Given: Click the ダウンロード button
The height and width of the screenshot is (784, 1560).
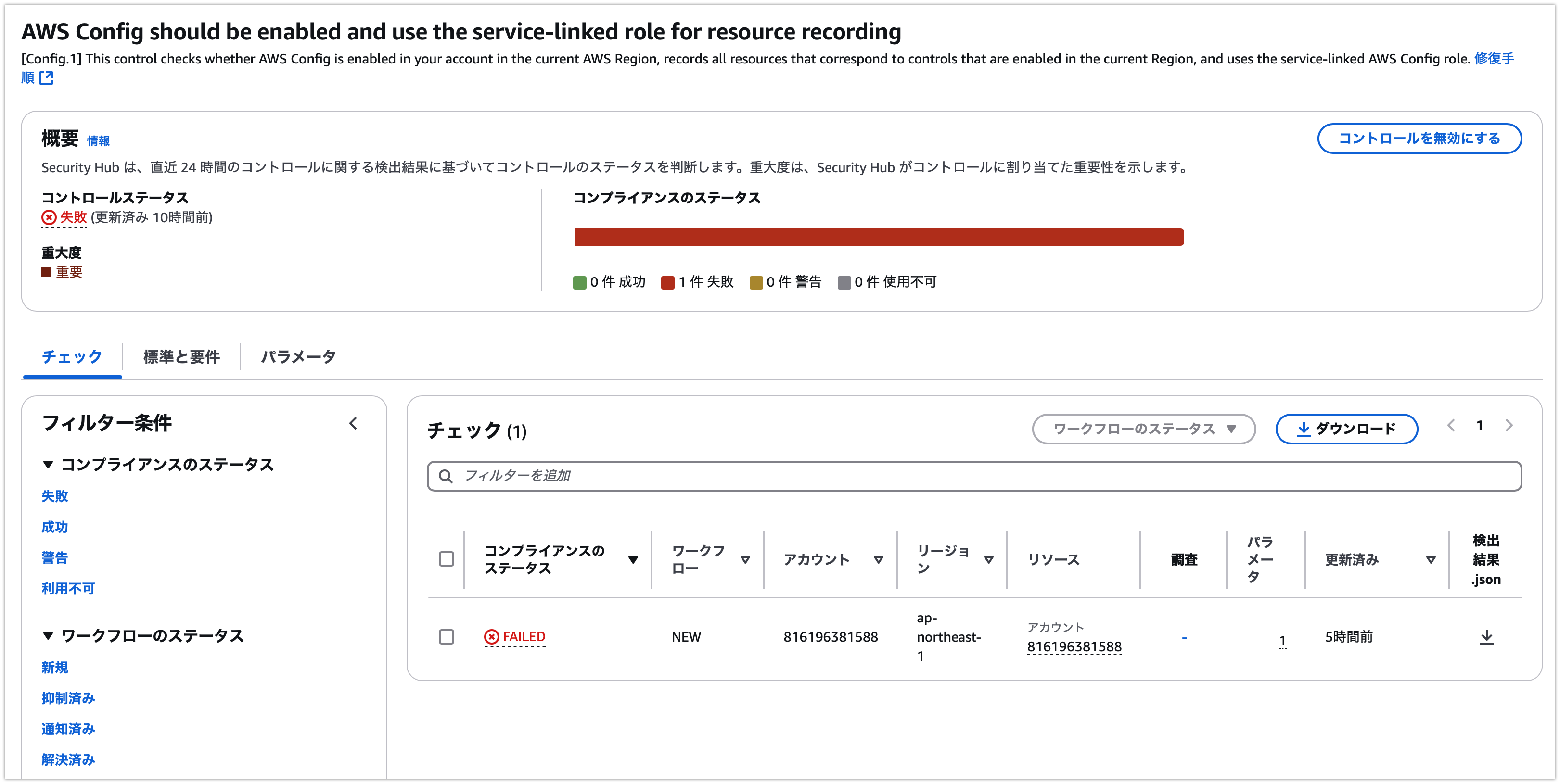Looking at the screenshot, I should click(1345, 429).
